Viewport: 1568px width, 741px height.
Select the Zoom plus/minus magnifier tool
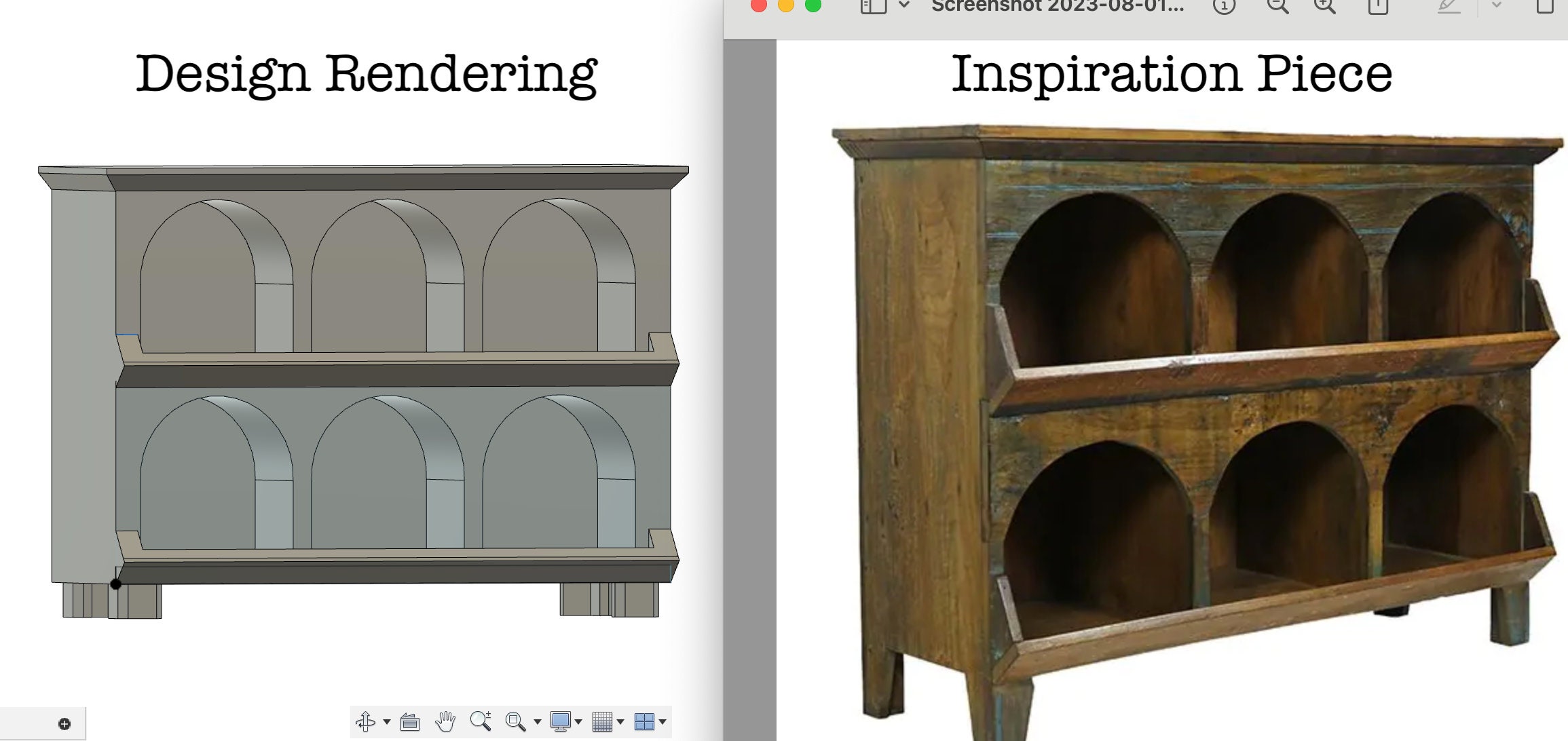pyautogui.click(x=481, y=721)
